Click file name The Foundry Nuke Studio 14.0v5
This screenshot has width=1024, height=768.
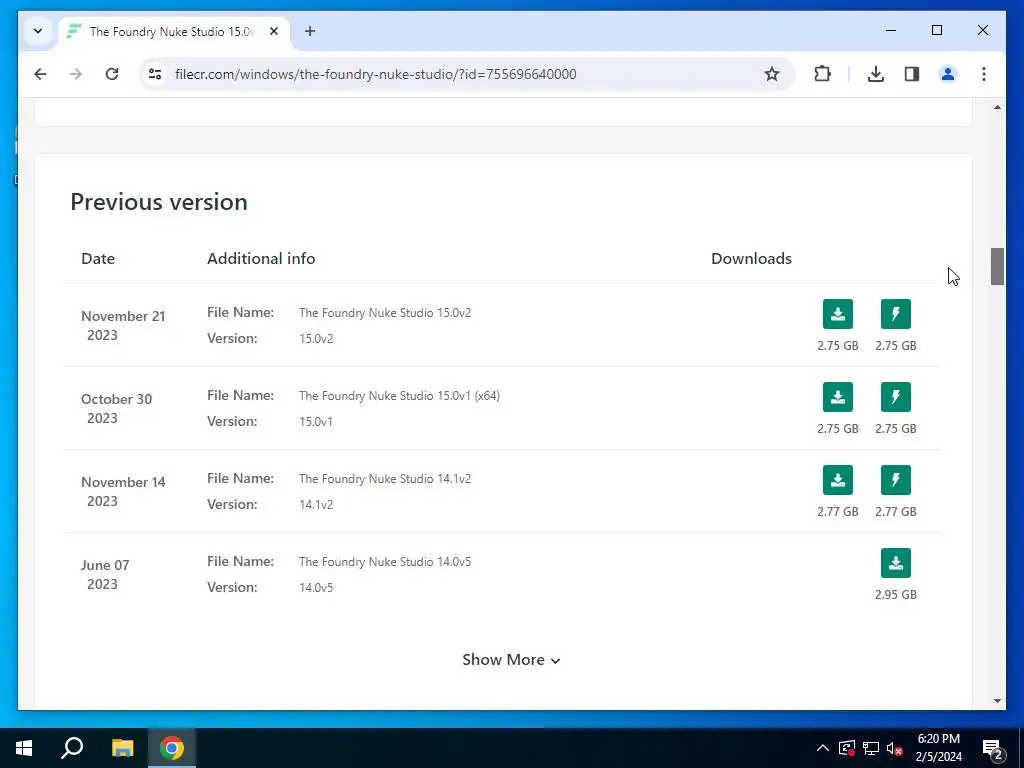pyautogui.click(x=385, y=562)
